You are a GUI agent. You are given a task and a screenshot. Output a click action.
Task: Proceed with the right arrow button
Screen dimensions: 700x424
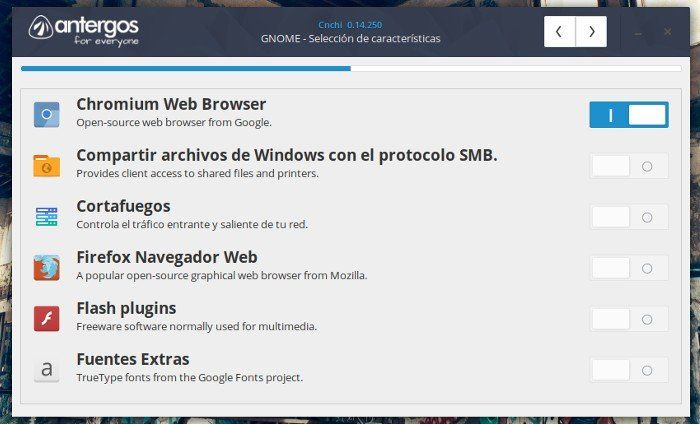pos(591,31)
